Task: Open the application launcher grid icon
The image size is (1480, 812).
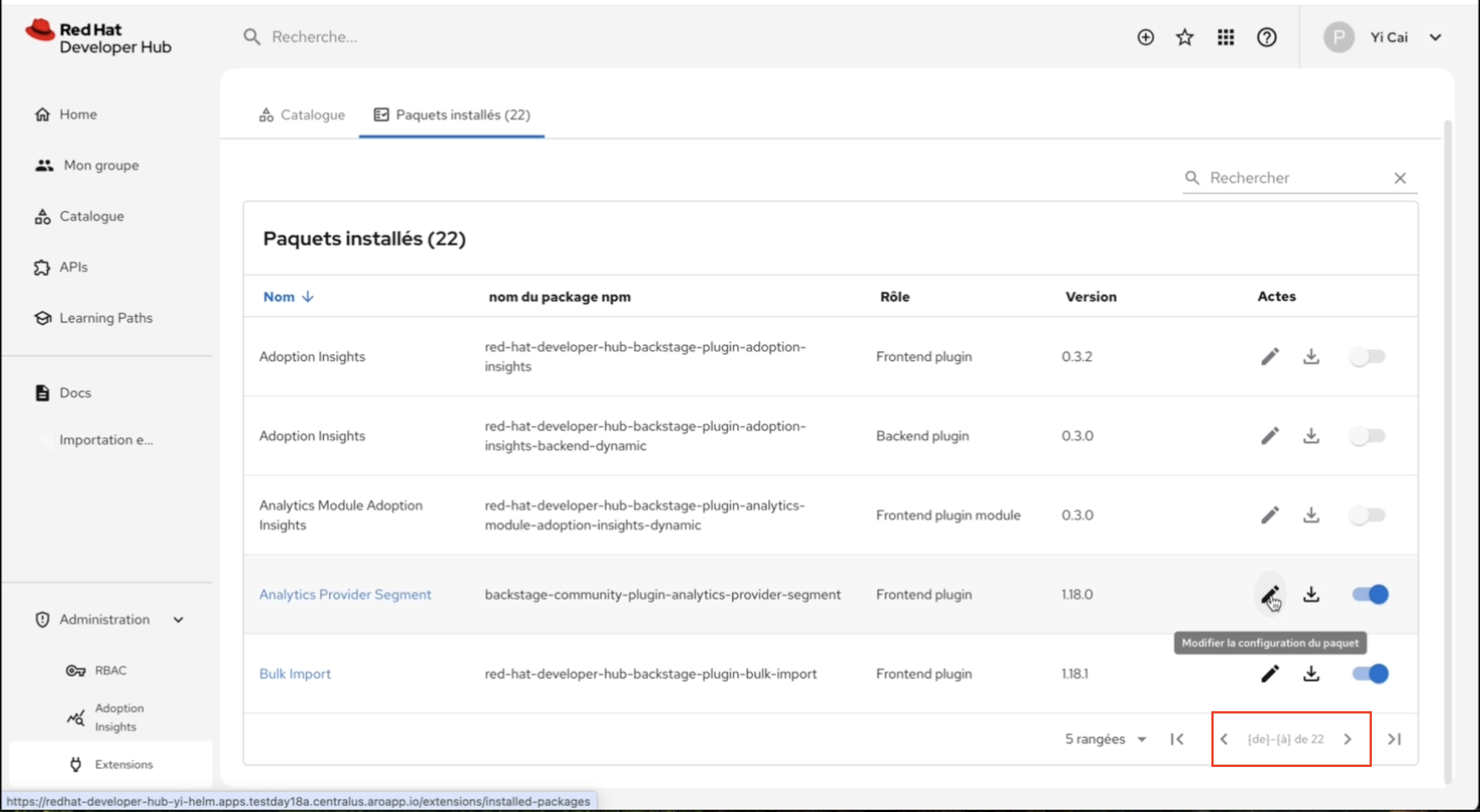Action: (1225, 37)
